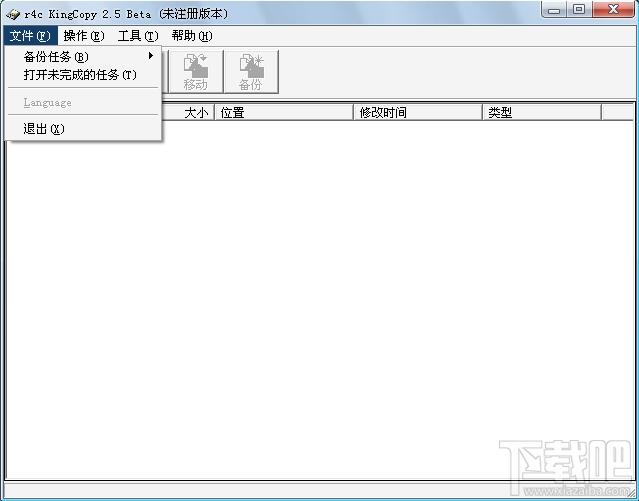Expand the 备份任务(B) submenu

point(84,57)
